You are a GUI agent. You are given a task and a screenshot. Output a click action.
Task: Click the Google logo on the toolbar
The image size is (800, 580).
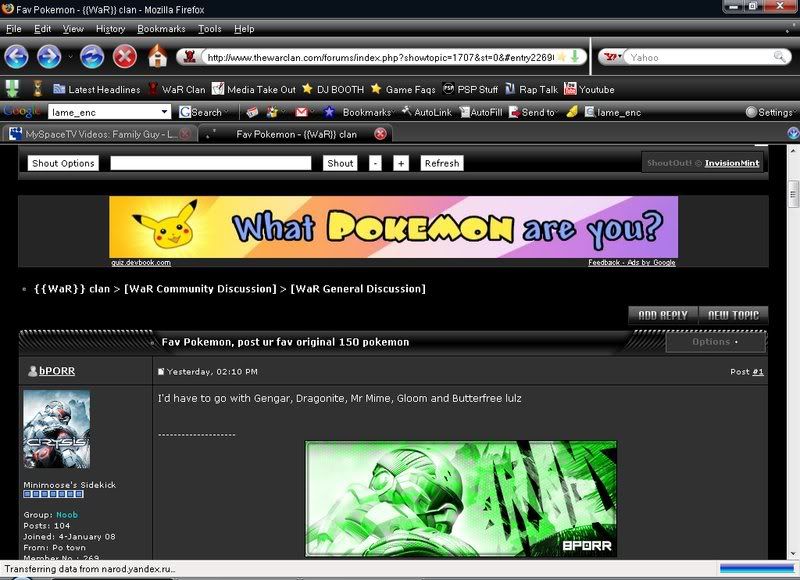click(x=21, y=111)
